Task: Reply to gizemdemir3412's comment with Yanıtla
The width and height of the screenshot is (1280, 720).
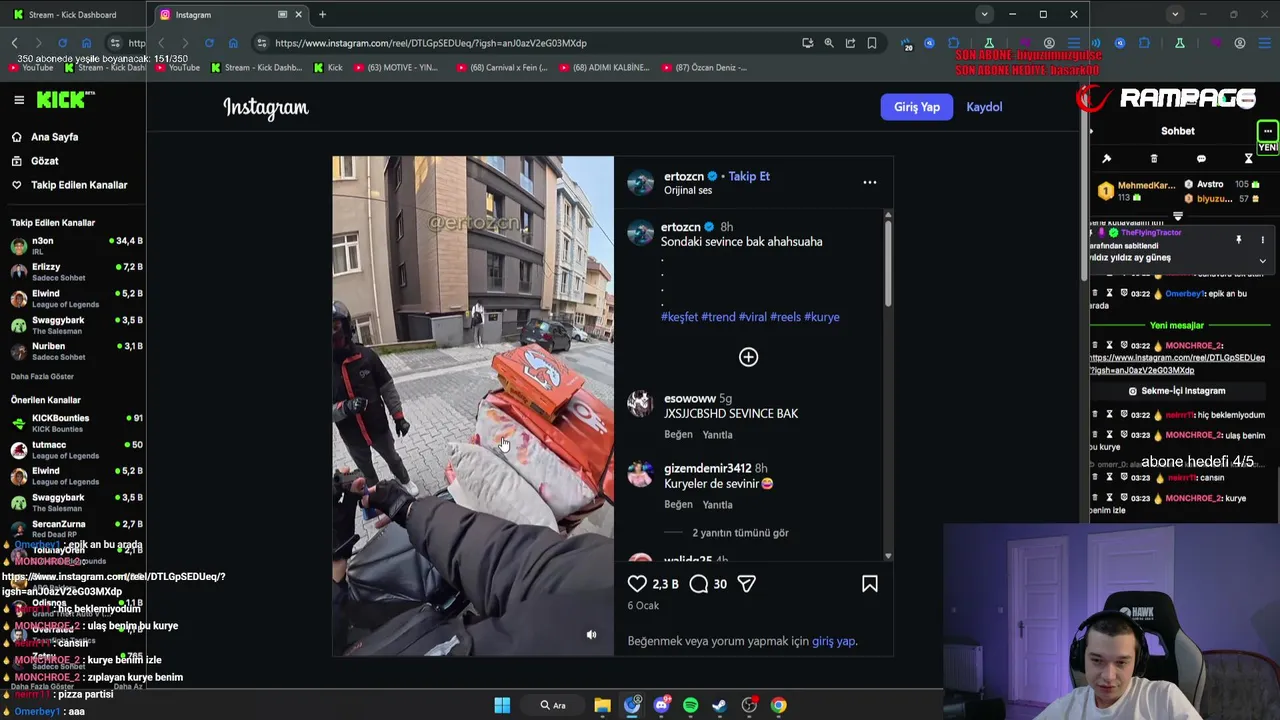Action: click(x=717, y=504)
